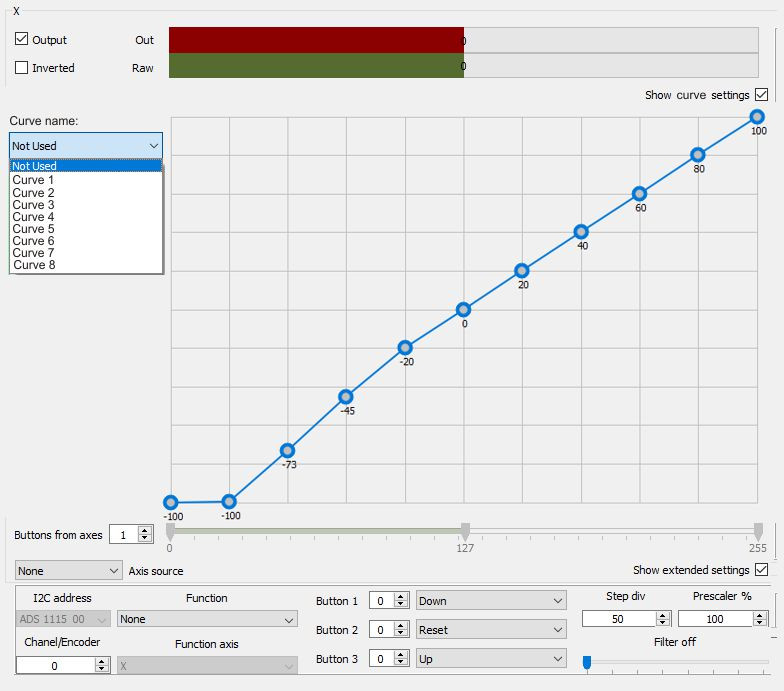Choose Curve 1 from the list

click(x=86, y=180)
